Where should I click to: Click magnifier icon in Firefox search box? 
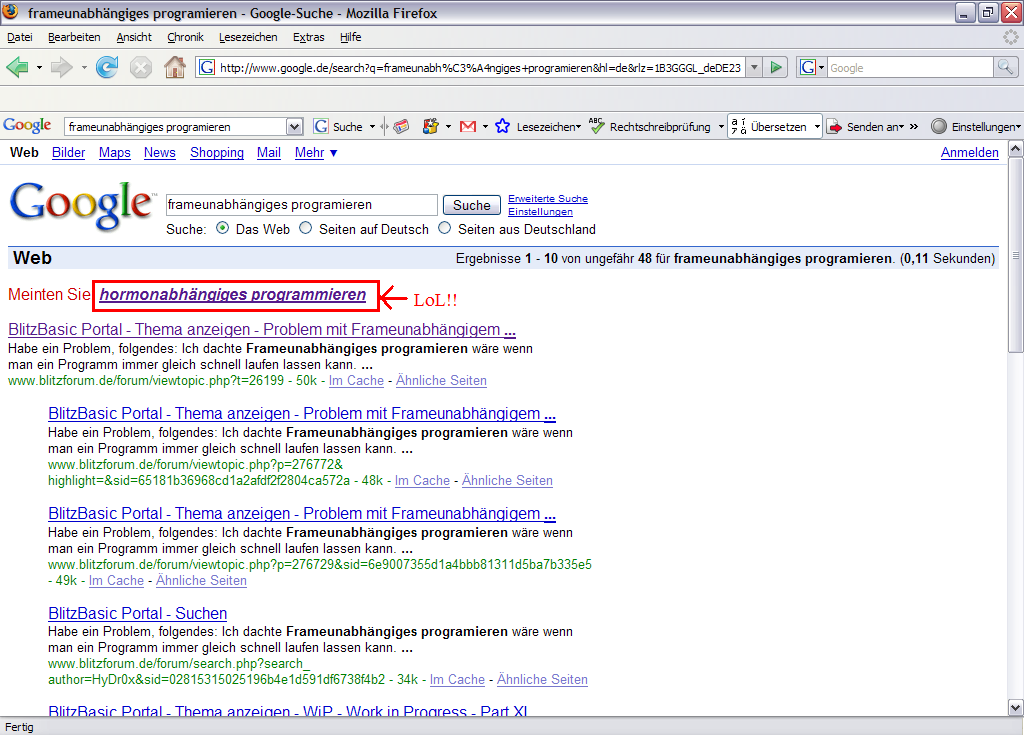pos(1005,67)
